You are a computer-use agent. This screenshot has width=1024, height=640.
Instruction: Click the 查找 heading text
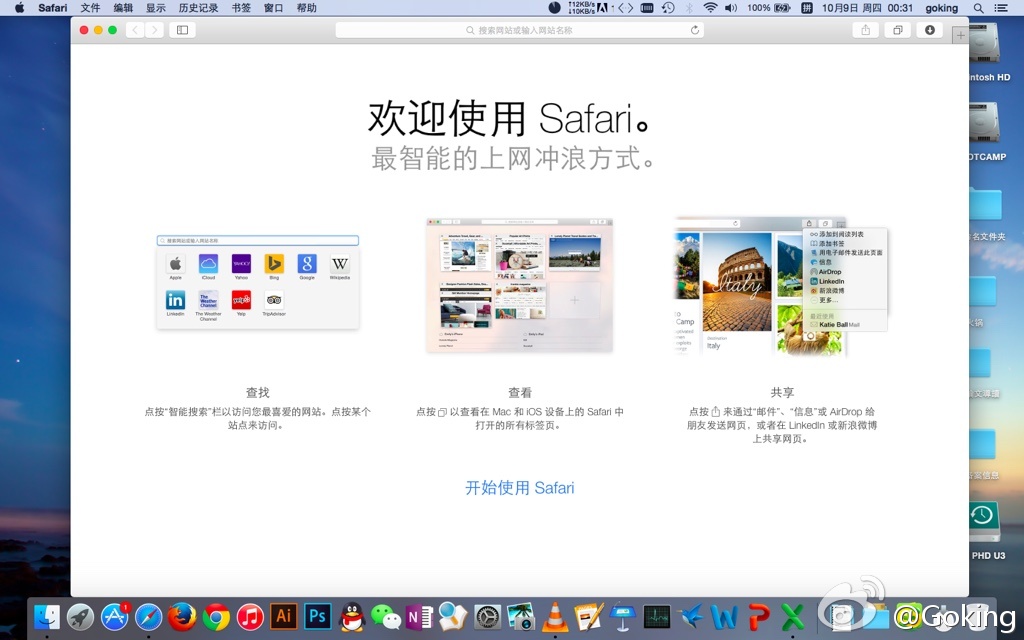[x=257, y=392]
